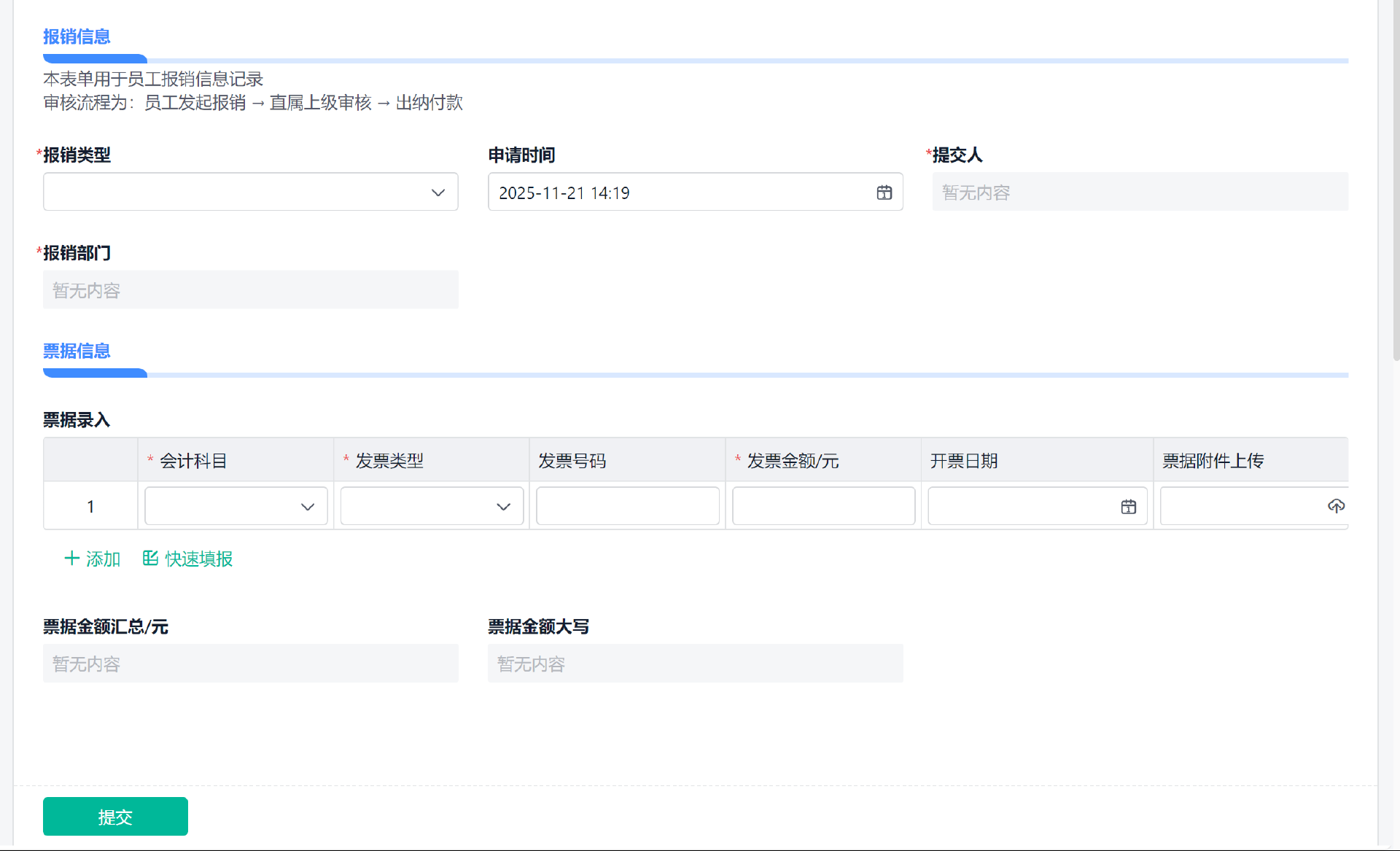Select row number 1 cell in table
Image resolution: width=1400 pixels, height=851 pixels.
(x=90, y=507)
